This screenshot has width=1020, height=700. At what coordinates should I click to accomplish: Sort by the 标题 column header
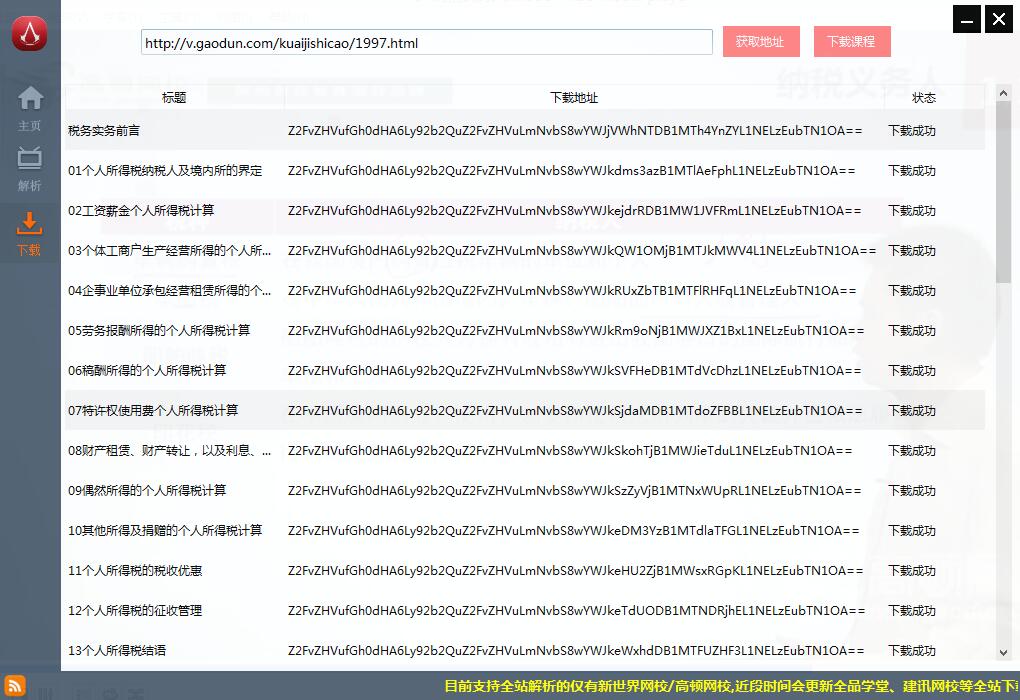tap(174, 98)
